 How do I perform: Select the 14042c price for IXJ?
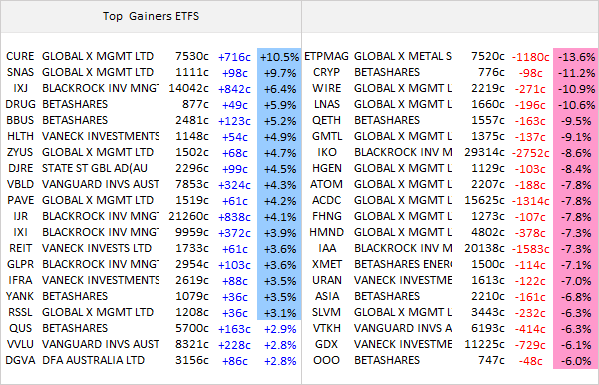point(188,89)
